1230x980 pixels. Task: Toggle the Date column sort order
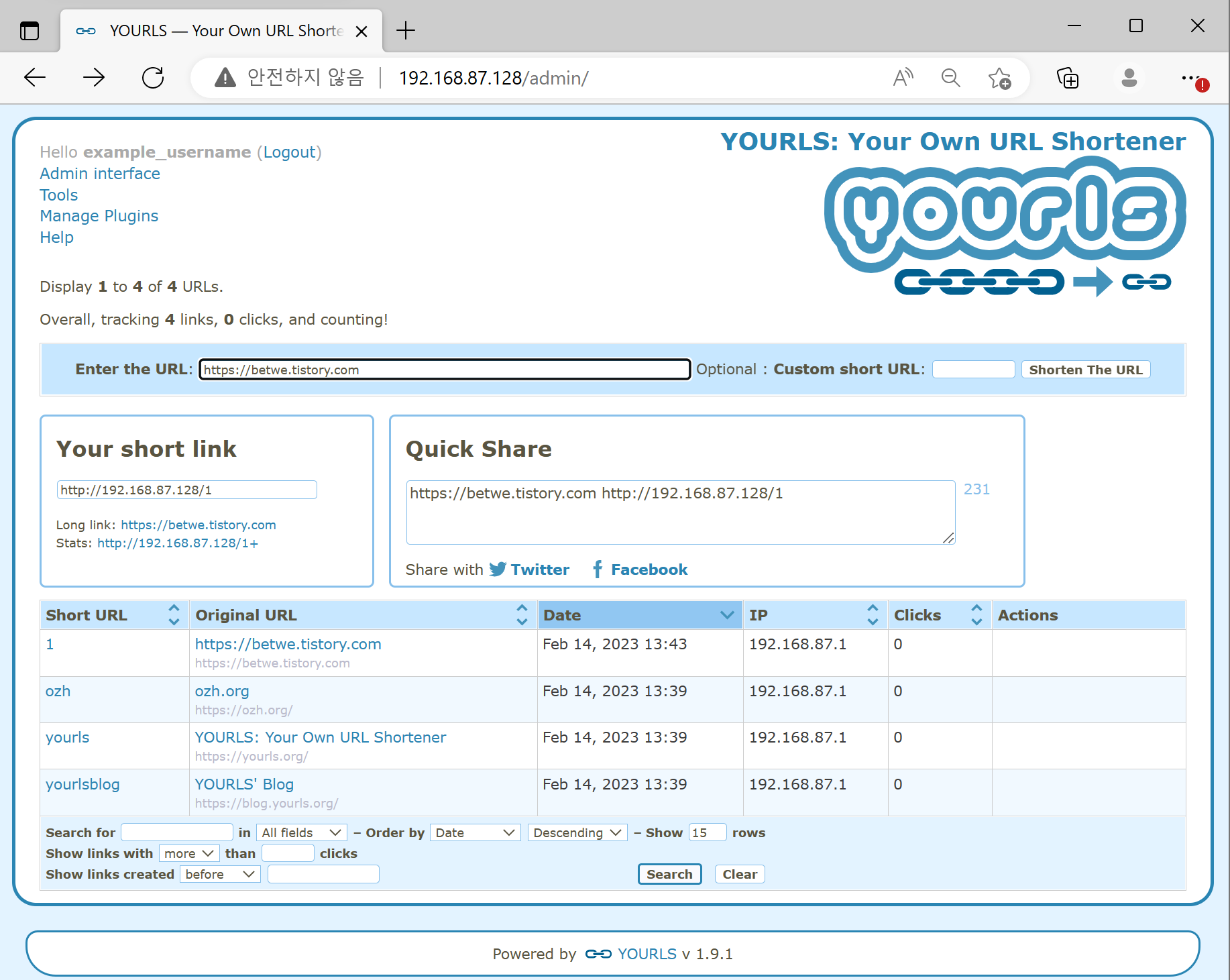coord(727,614)
